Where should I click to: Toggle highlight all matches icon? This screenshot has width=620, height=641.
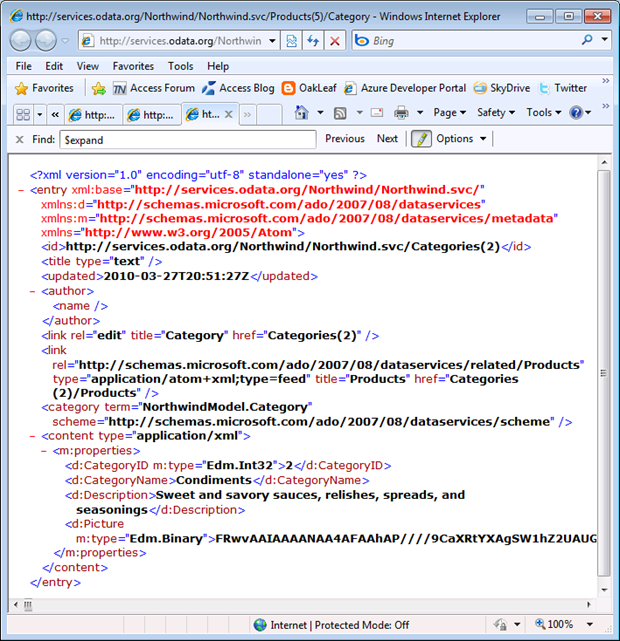(421, 139)
